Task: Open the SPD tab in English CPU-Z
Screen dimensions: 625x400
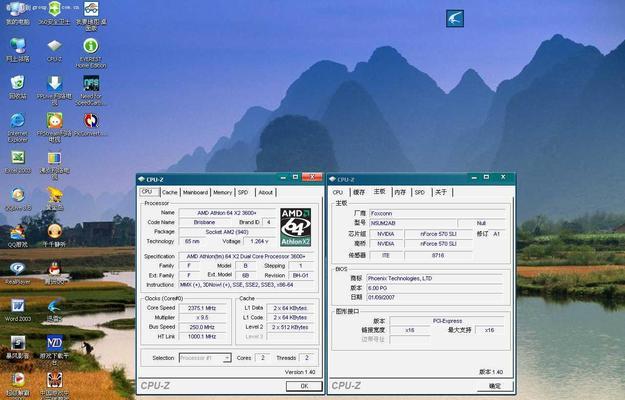Action: pos(243,192)
